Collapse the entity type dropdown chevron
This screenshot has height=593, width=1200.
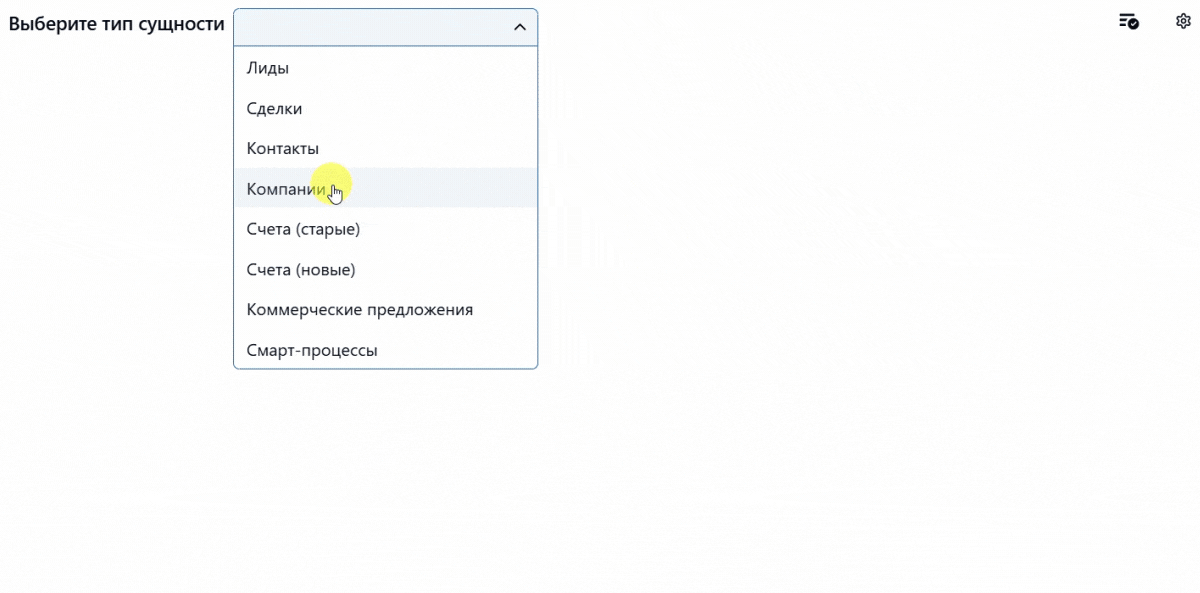pos(519,27)
